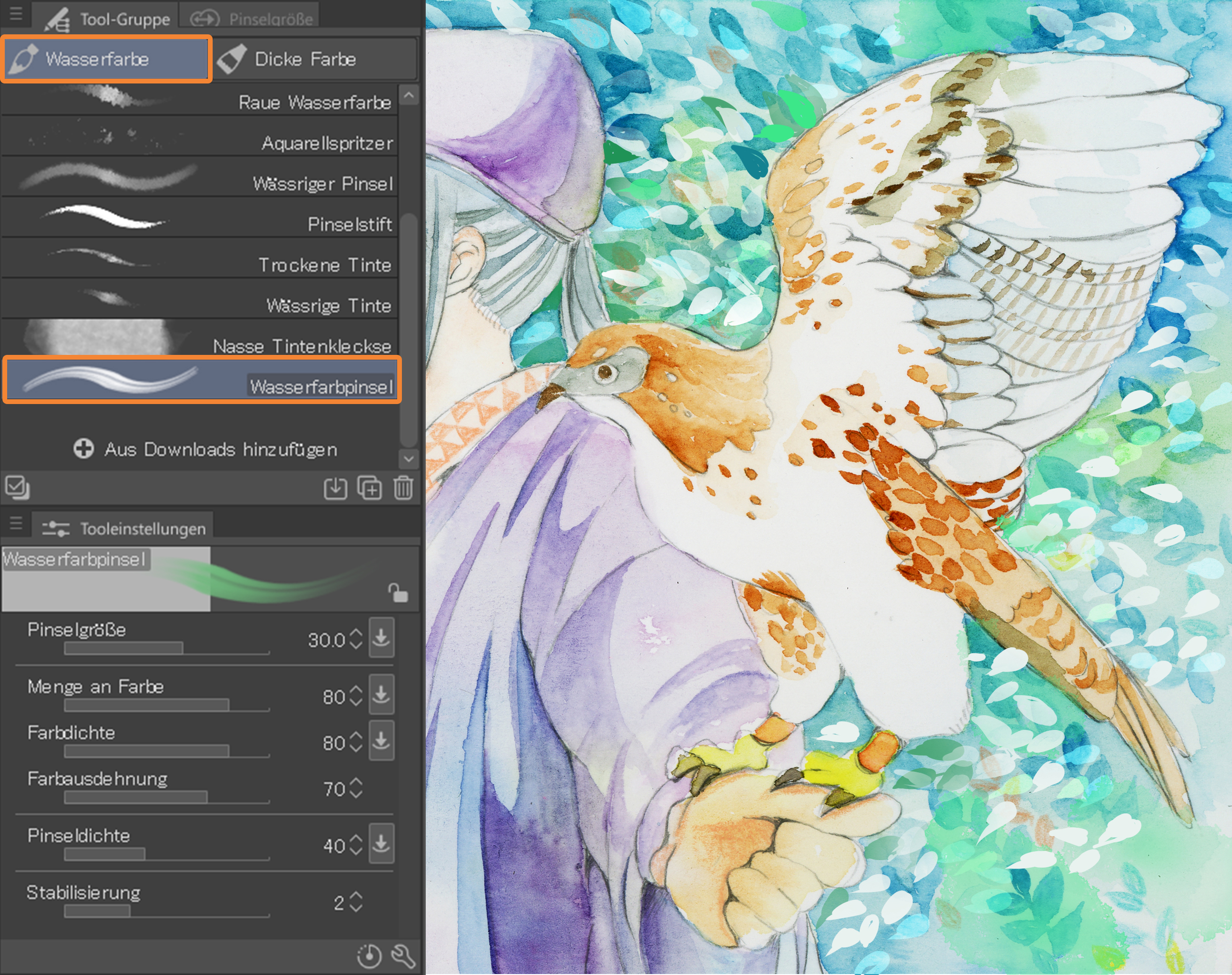Select the Dicke Farbe tool group
The image size is (1232, 975).
pos(314,59)
